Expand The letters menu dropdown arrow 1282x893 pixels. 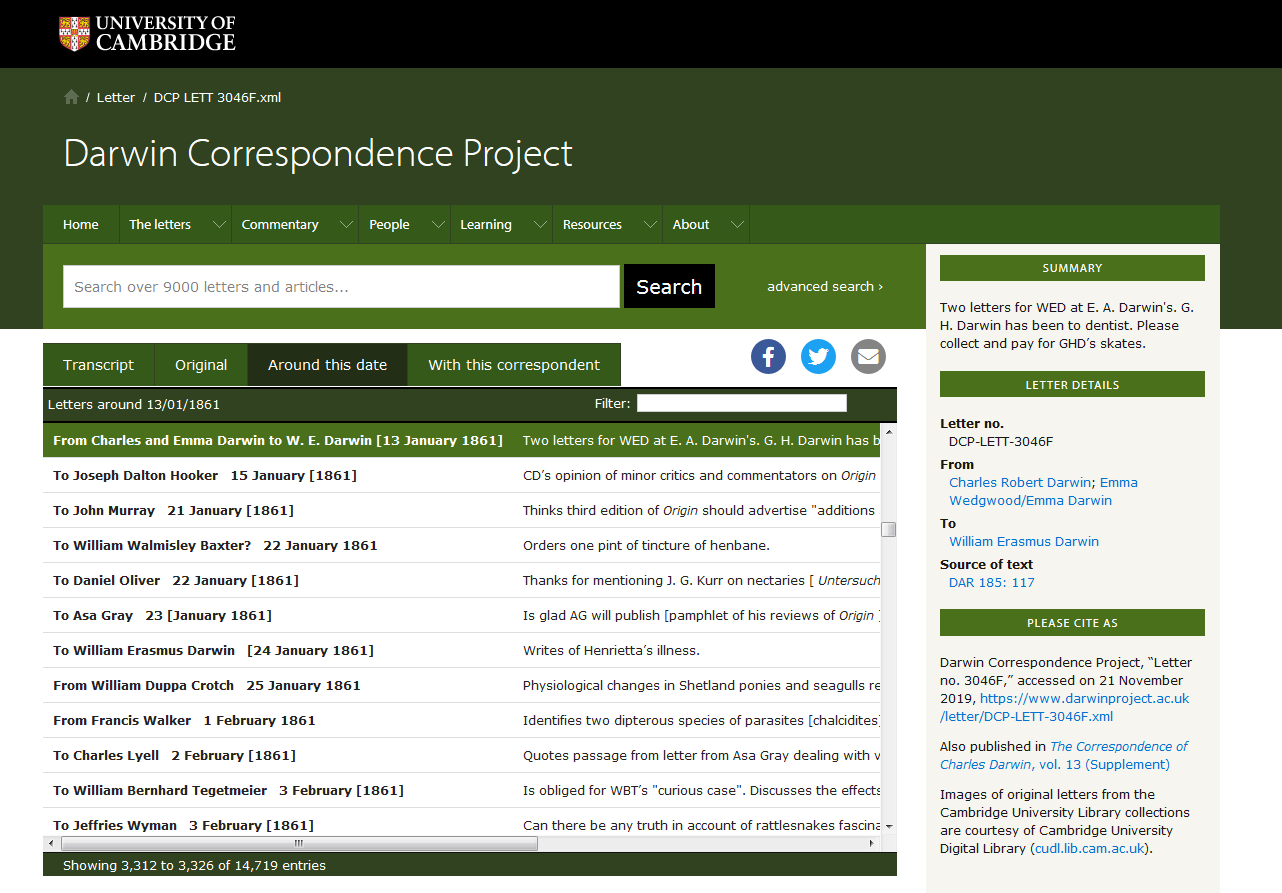click(x=219, y=225)
